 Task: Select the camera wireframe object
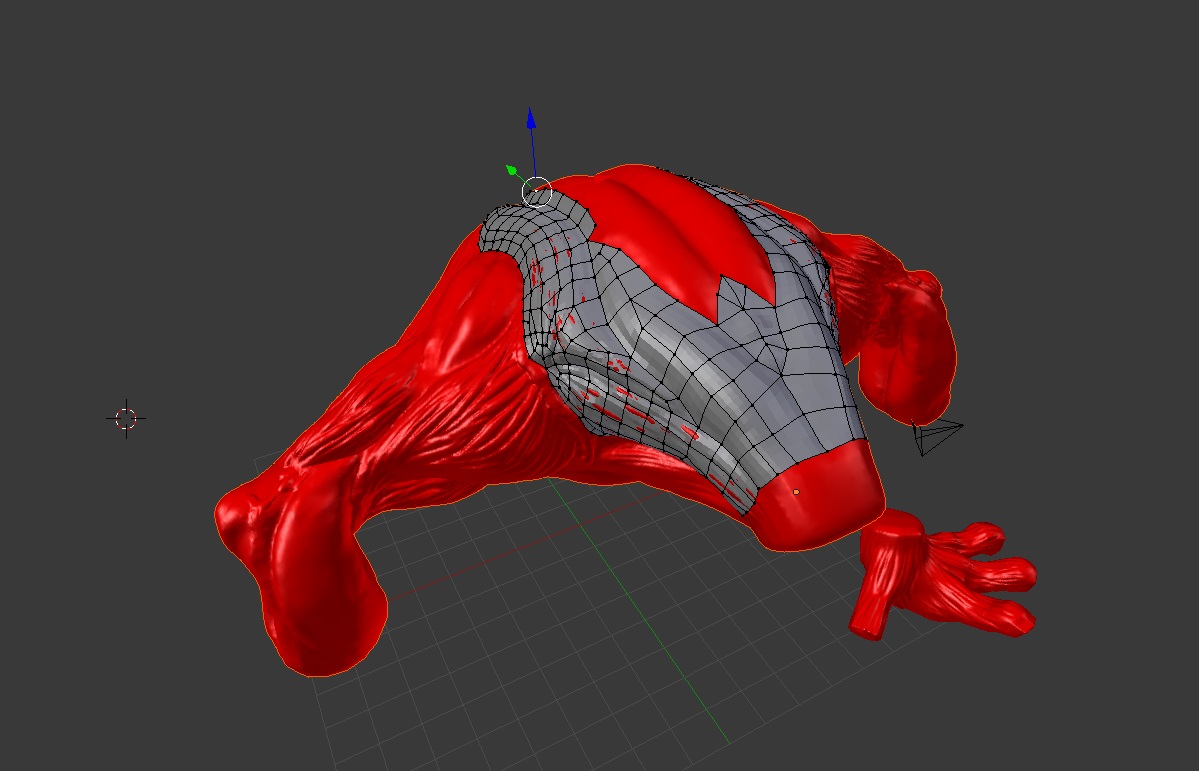click(x=937, y=437)
